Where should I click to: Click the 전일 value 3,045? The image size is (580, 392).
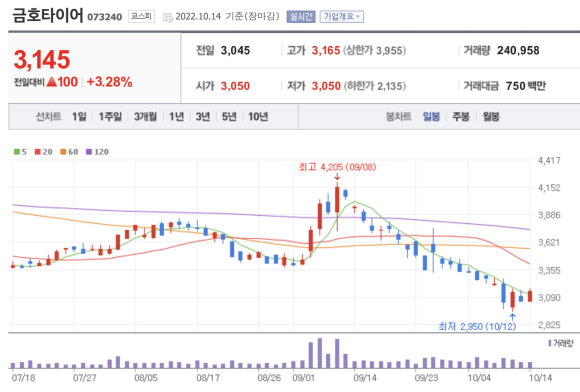point(235,50)
